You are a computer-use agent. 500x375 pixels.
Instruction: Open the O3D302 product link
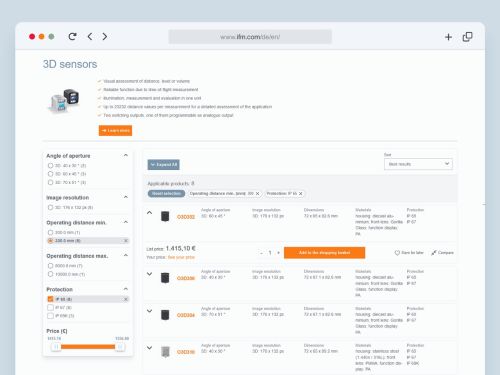[186, 217]
